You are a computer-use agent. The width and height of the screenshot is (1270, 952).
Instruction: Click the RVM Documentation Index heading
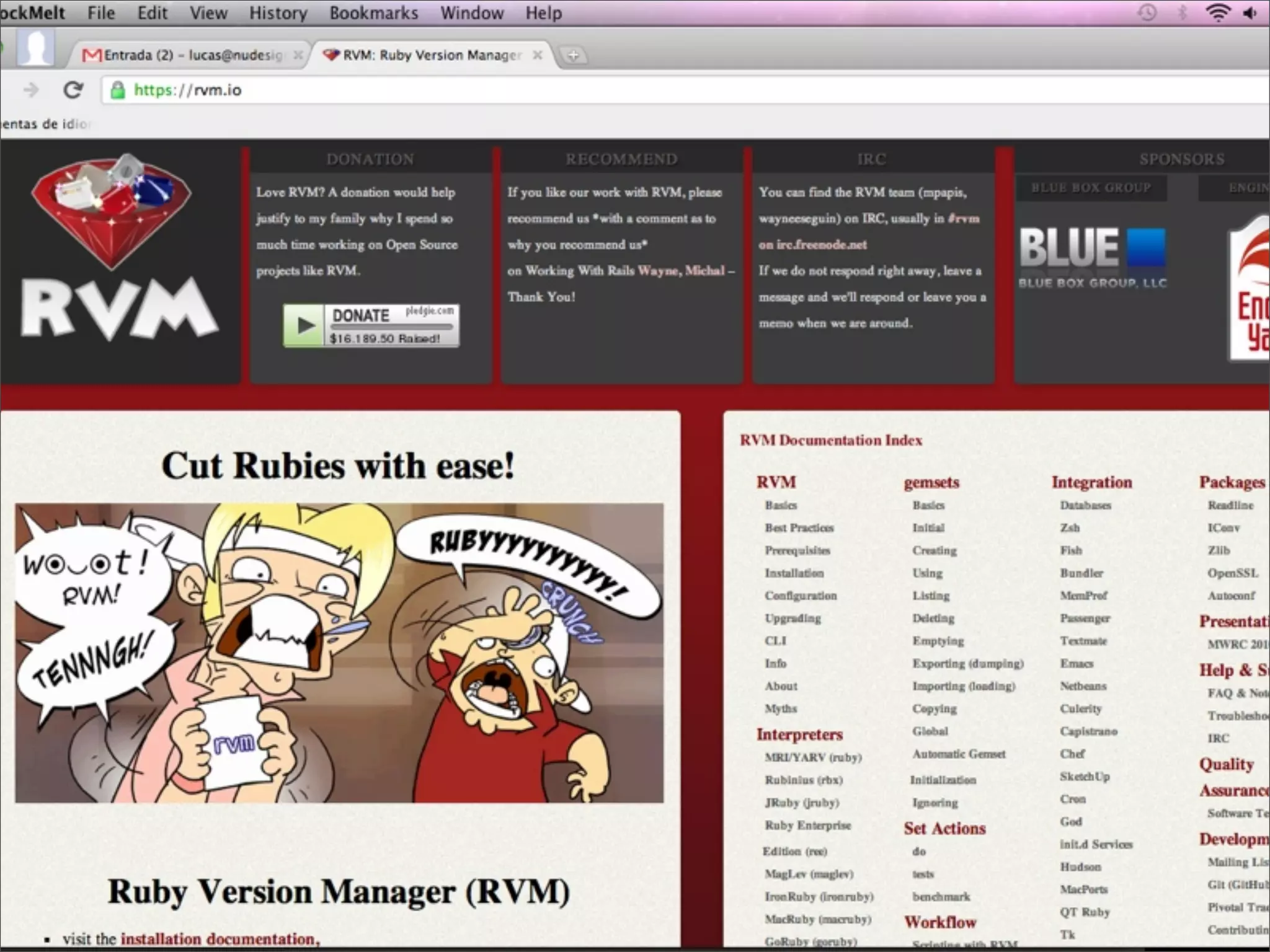pos(831,441)
